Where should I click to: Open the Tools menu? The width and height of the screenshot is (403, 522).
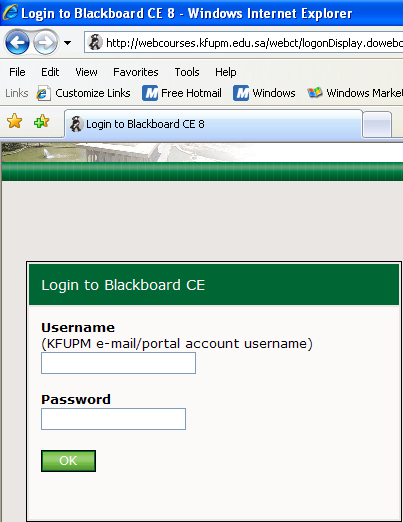tap(187, 72)
